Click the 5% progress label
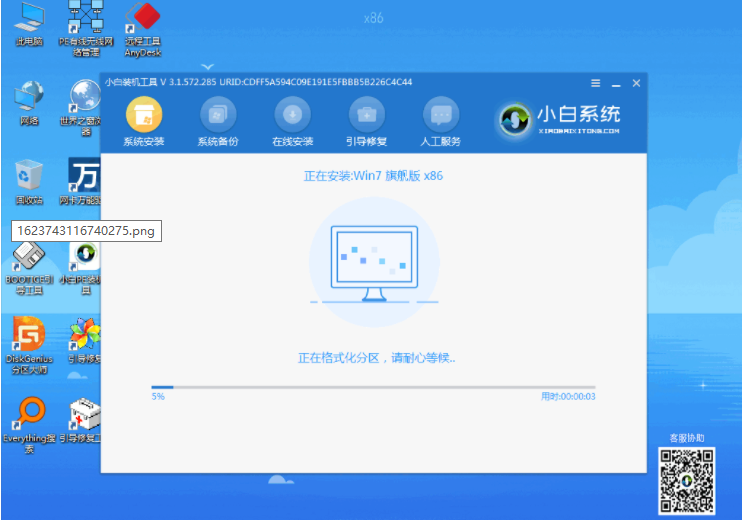The height and width of the screenshot is (521, 742). pos(158,397)
